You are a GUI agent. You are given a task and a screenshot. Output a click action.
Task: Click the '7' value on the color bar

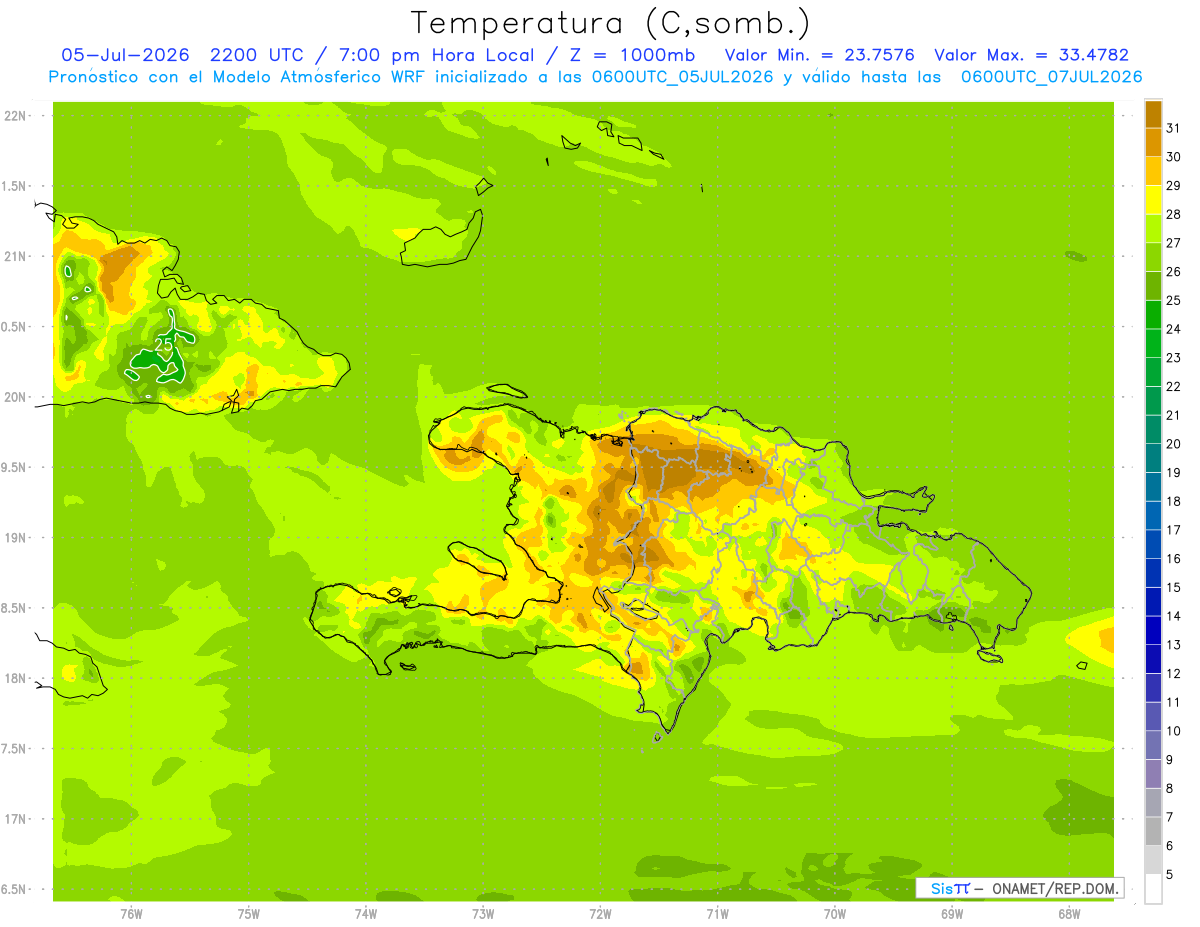(1170, 817)
